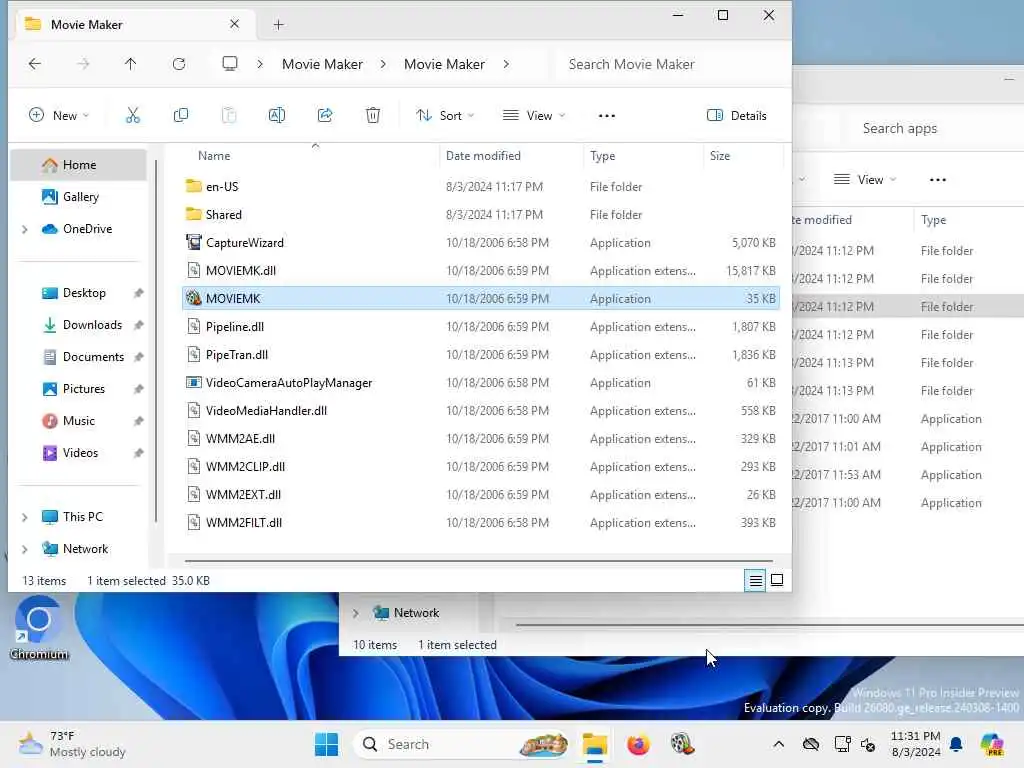The height and width of the screenshot is (768, 1024).
Task: Switch to large thumbnails view icon in status bar
Action: tap(777, 580)
